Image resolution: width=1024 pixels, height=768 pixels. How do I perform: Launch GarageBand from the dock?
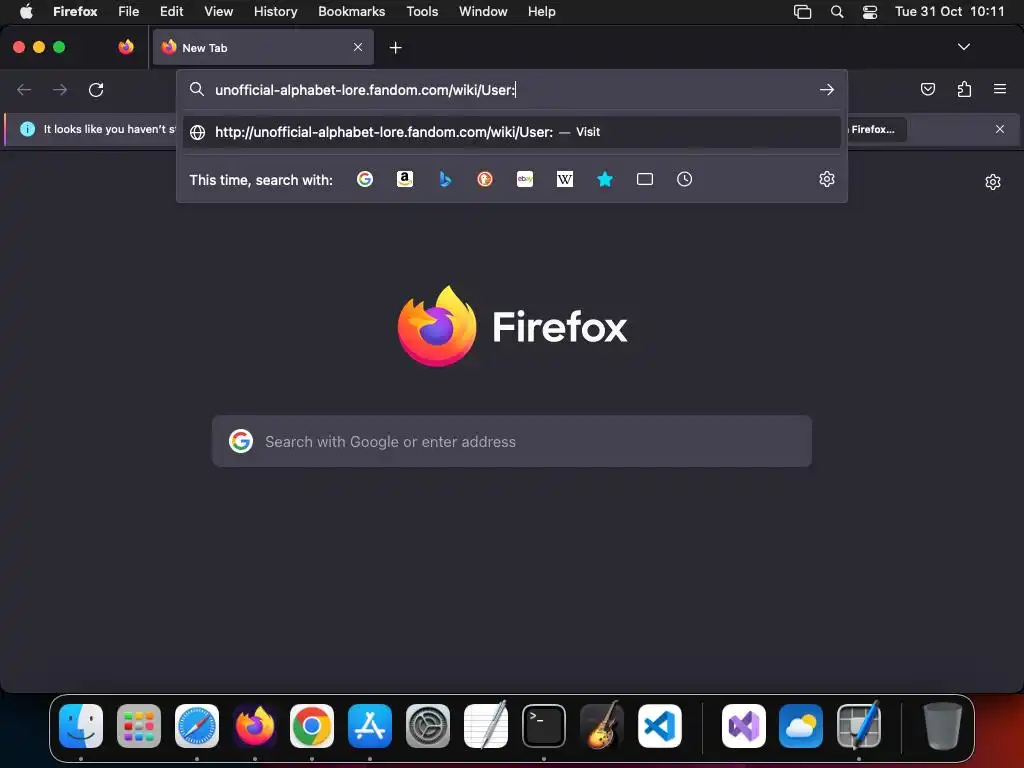(x=601, y=726)
